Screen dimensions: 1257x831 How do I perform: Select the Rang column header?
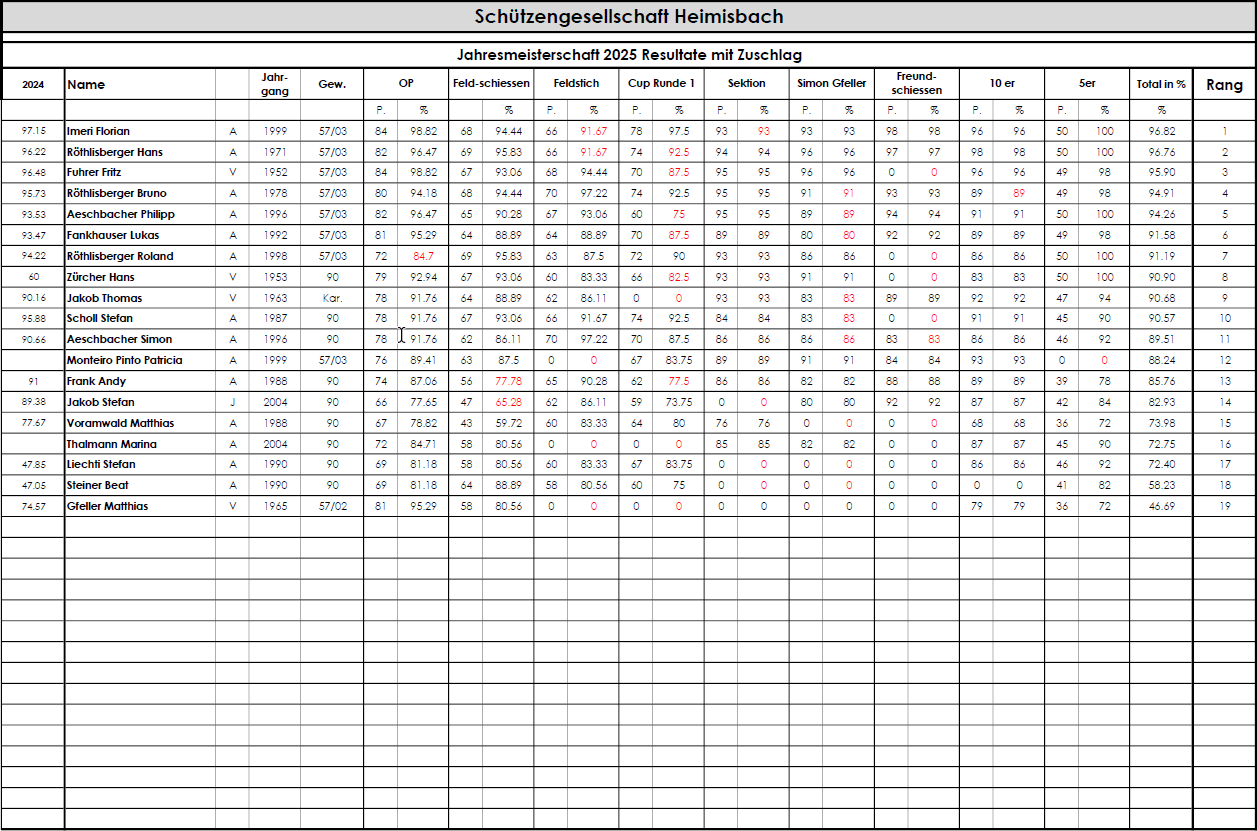tap(1224, 85)
